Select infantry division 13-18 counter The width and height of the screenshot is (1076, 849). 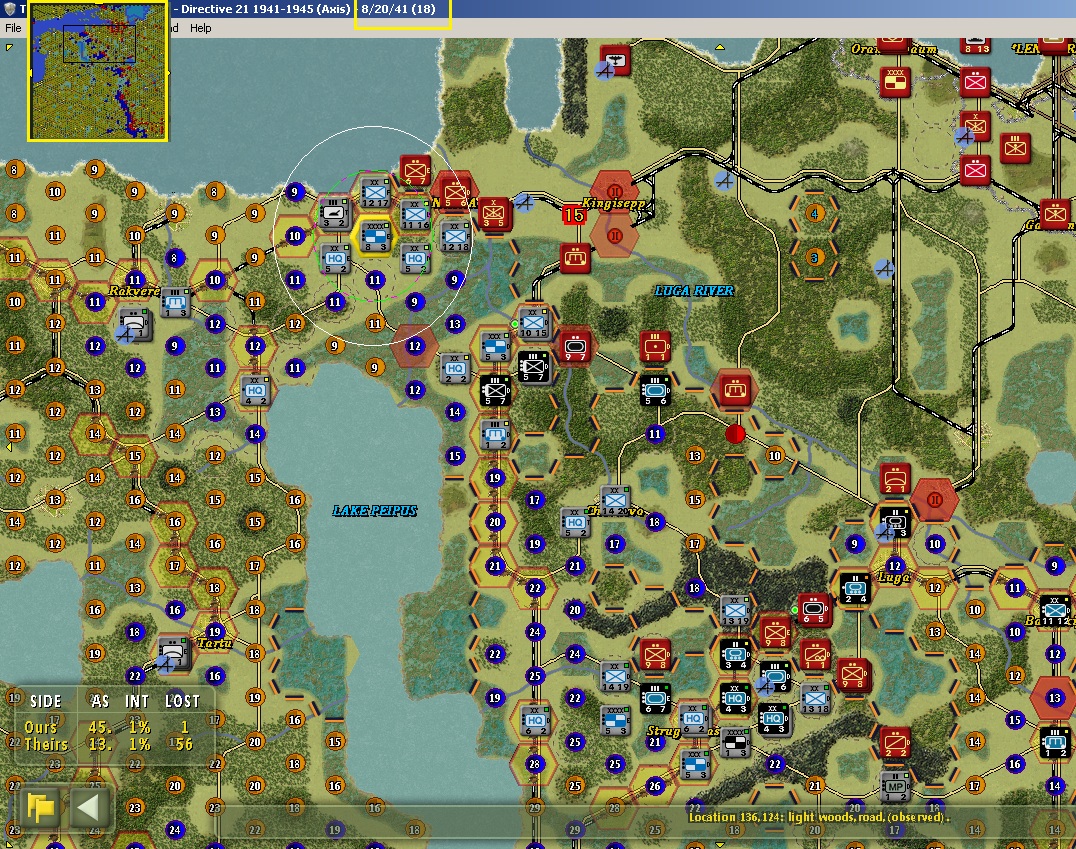(815, 699)
